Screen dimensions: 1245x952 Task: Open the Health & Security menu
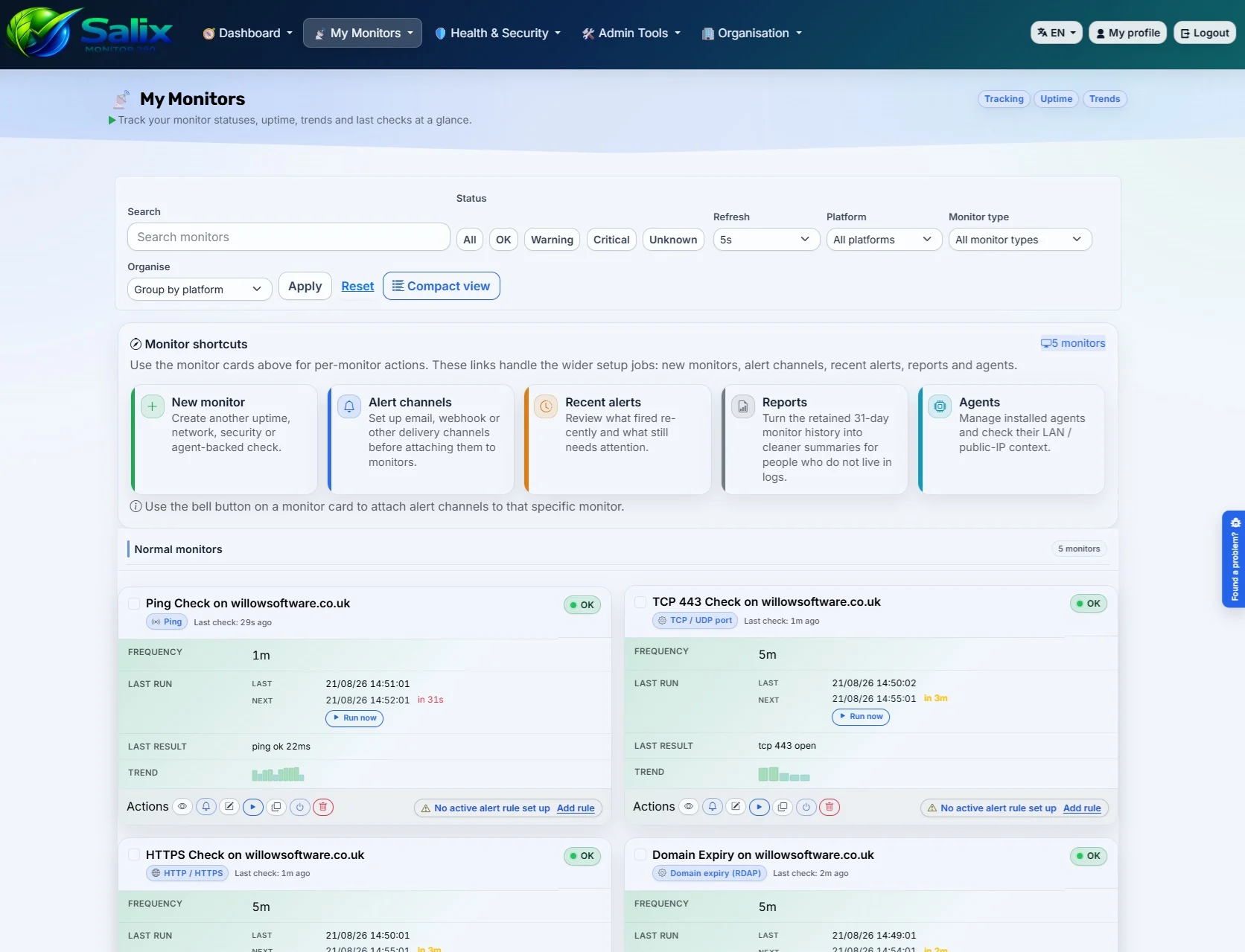tap(497, 33)
